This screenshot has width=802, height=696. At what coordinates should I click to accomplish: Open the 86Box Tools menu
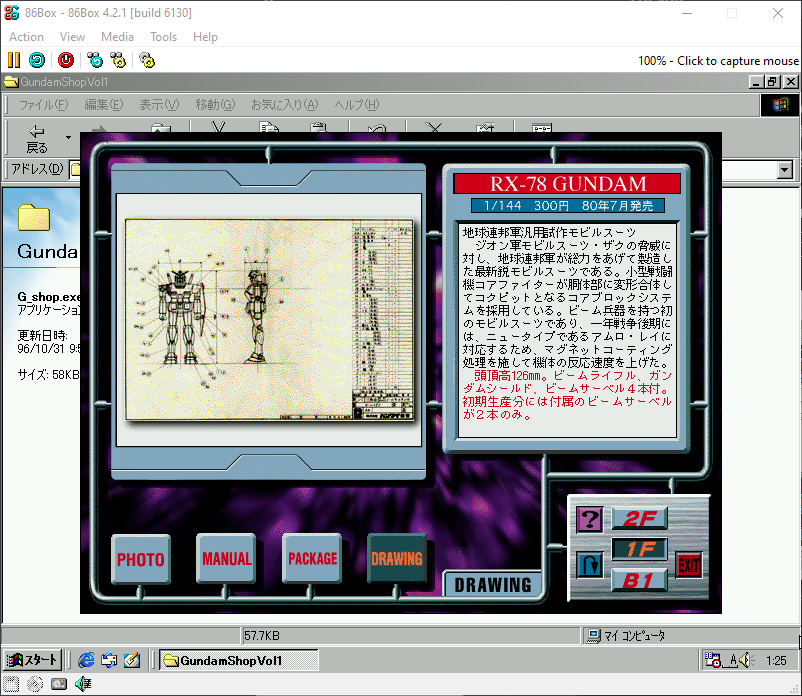point(163,37)
